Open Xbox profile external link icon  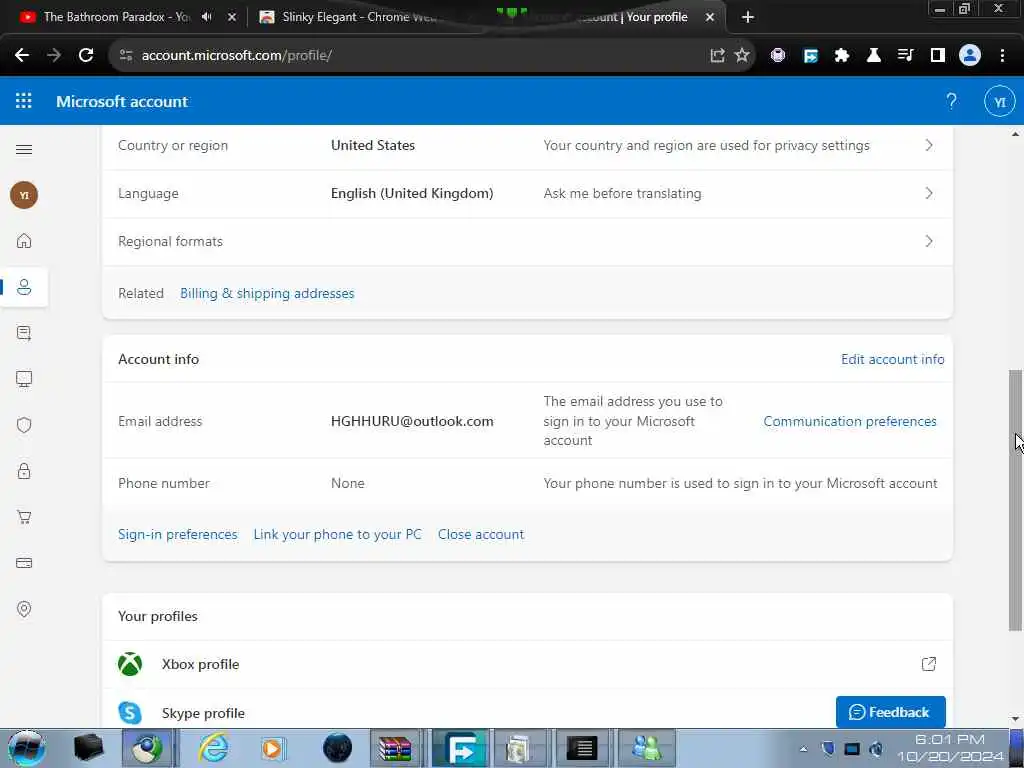coord(928,664)
